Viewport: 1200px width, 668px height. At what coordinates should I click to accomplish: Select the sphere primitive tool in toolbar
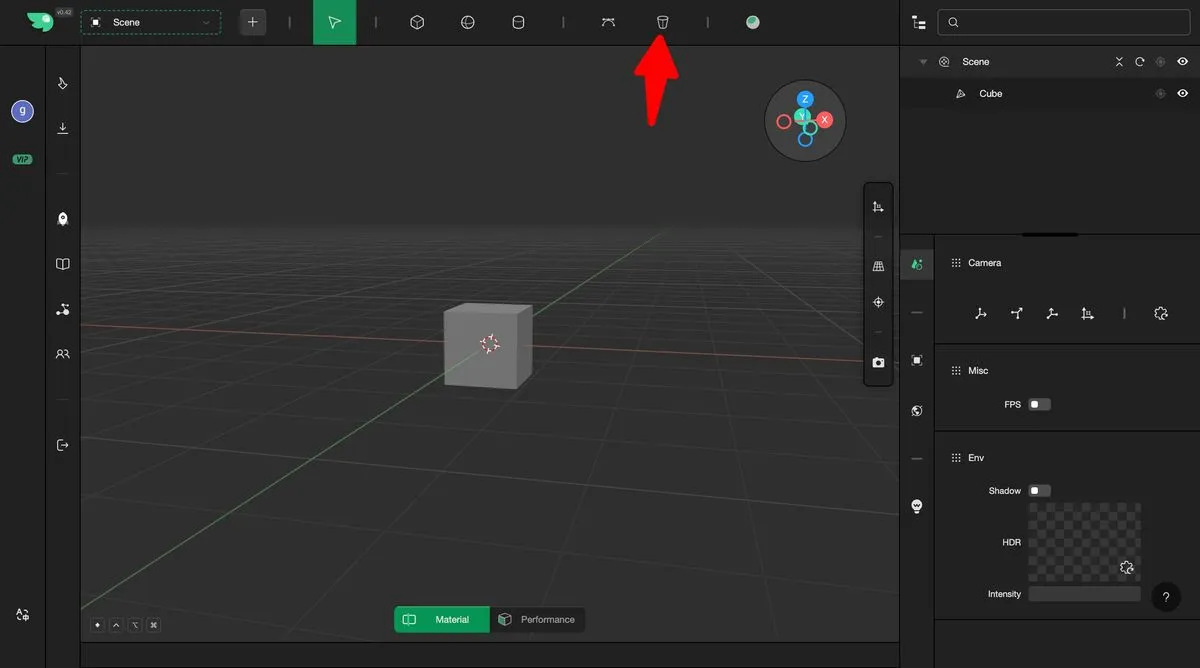[x=467, y=22]
